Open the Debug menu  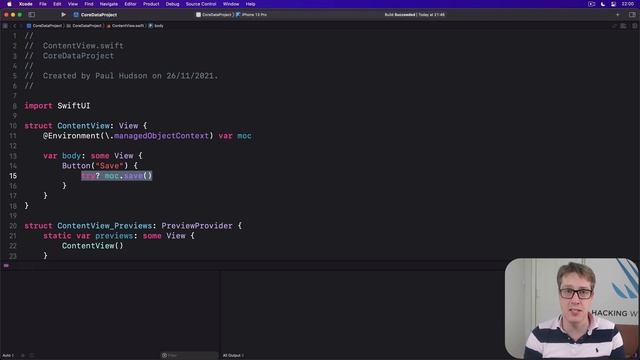(172, 4)
